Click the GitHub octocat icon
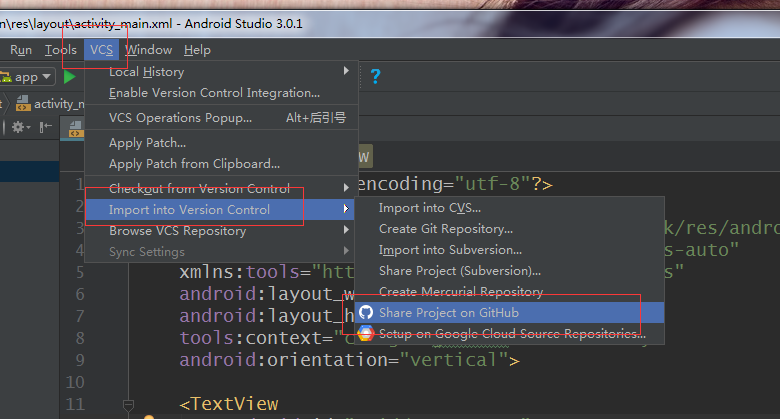The width and height of the screenshot is (780, 419). tap(366, 313)
